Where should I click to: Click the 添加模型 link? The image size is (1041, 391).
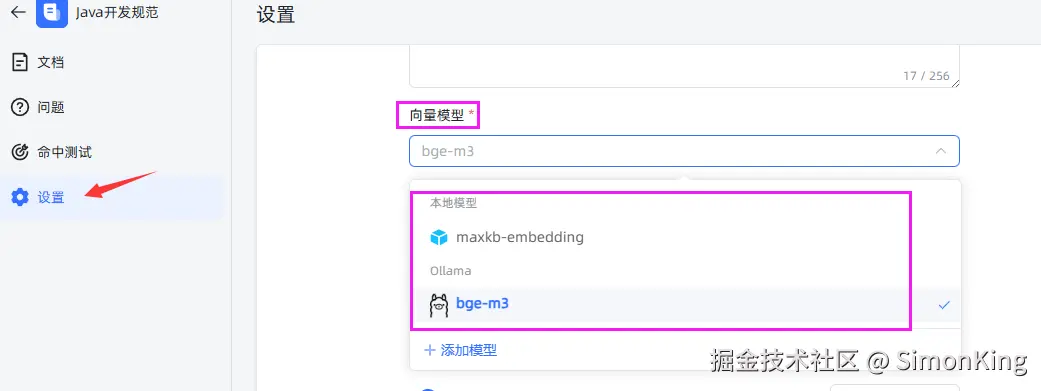click(469, 350)
